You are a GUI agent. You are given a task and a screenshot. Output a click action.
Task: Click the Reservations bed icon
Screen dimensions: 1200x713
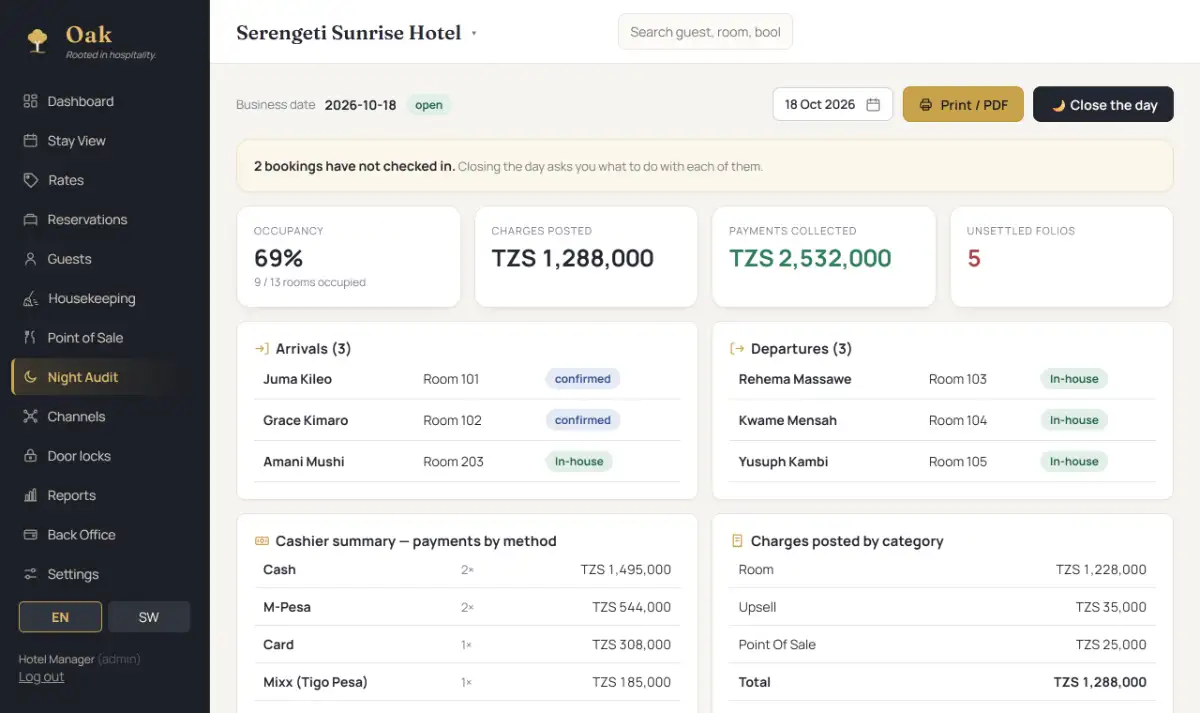[30, 220]
